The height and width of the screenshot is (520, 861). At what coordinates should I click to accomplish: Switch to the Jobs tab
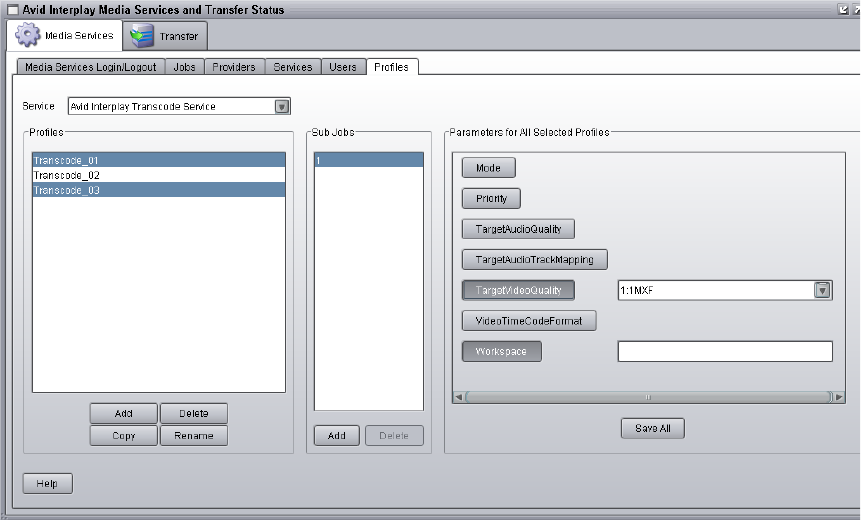coord(184,67)
